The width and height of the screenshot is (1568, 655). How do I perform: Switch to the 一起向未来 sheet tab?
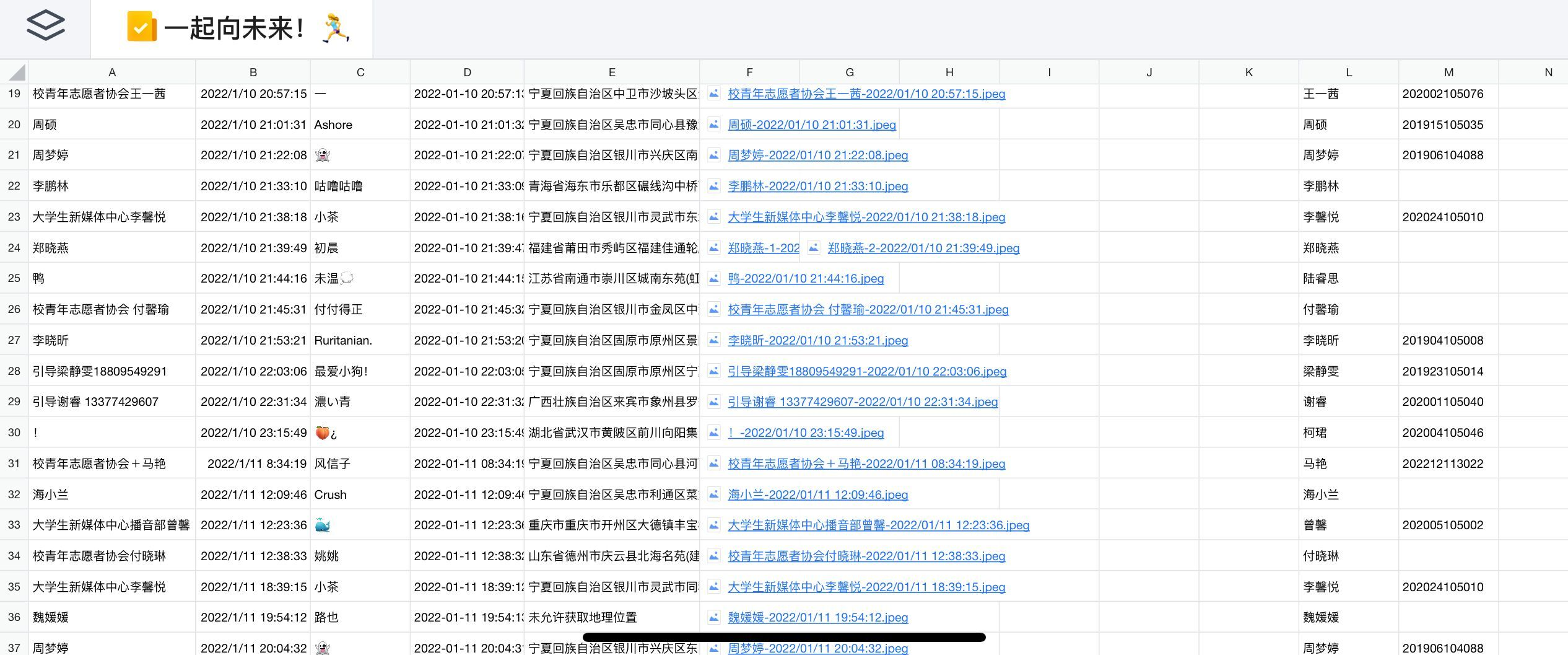tap(232, 29)
